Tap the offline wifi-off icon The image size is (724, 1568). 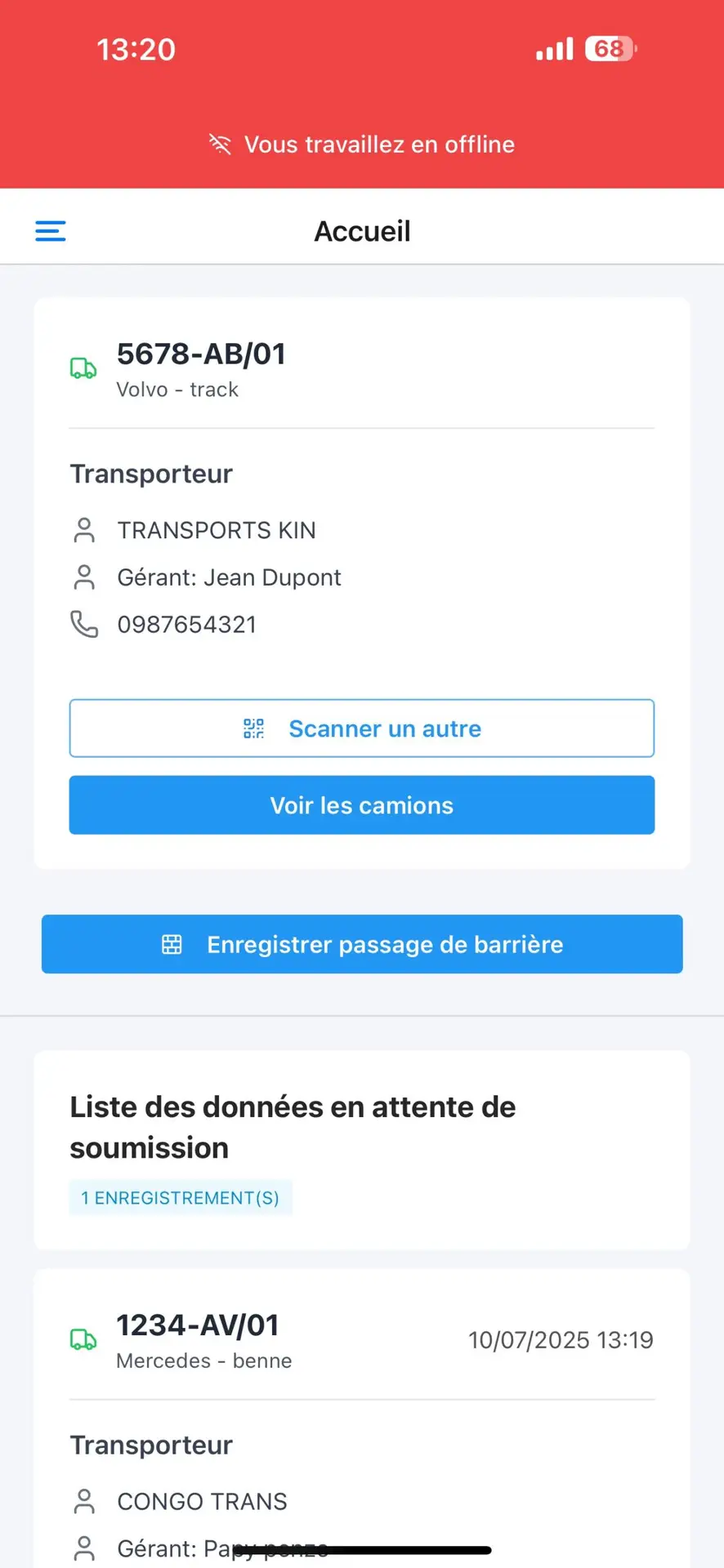coord(220,145)
